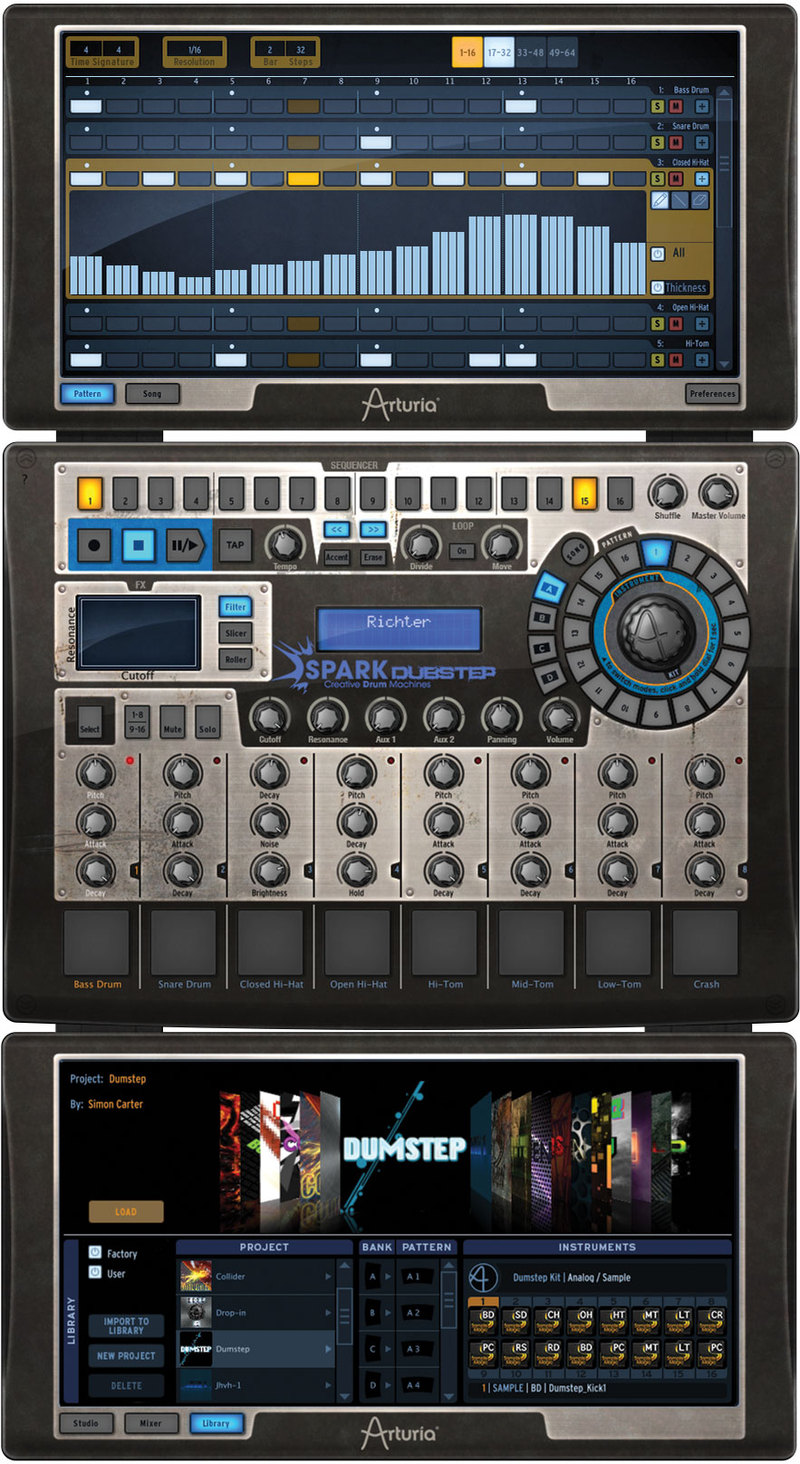Click the LOAD project button
The image size is (800, 1464).
coord(126,1211)
